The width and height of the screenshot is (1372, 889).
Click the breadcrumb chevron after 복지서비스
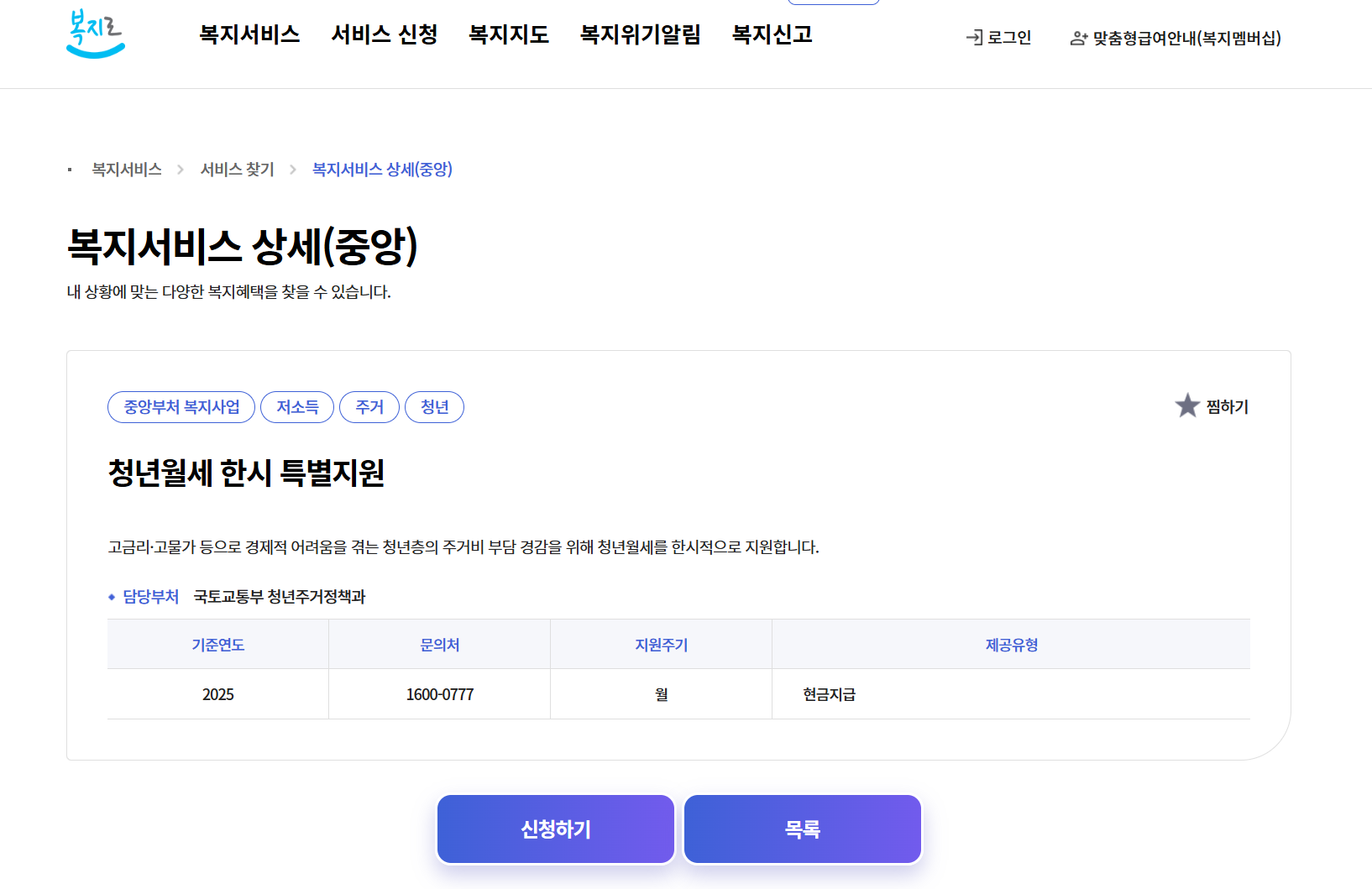180,169
